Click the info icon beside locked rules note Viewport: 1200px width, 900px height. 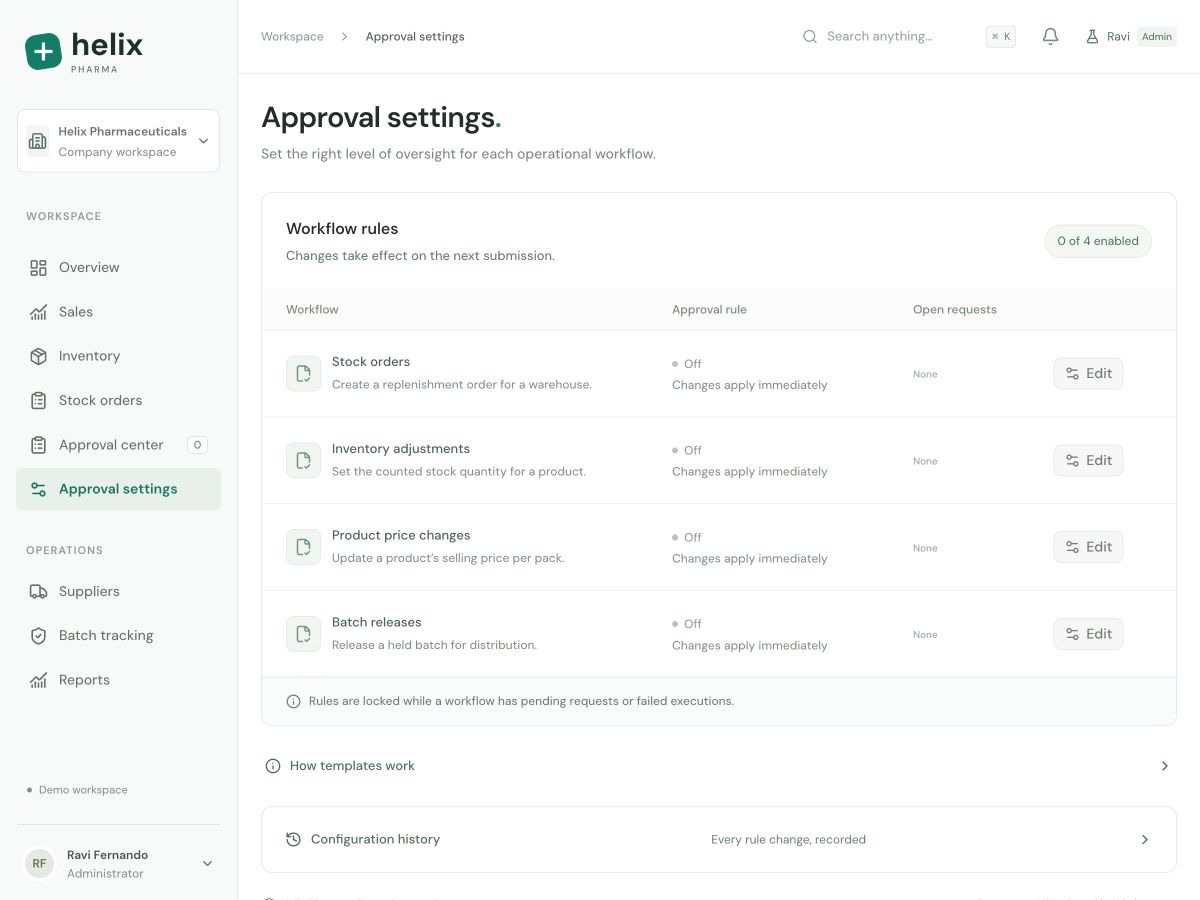click(x=293, y=702)
